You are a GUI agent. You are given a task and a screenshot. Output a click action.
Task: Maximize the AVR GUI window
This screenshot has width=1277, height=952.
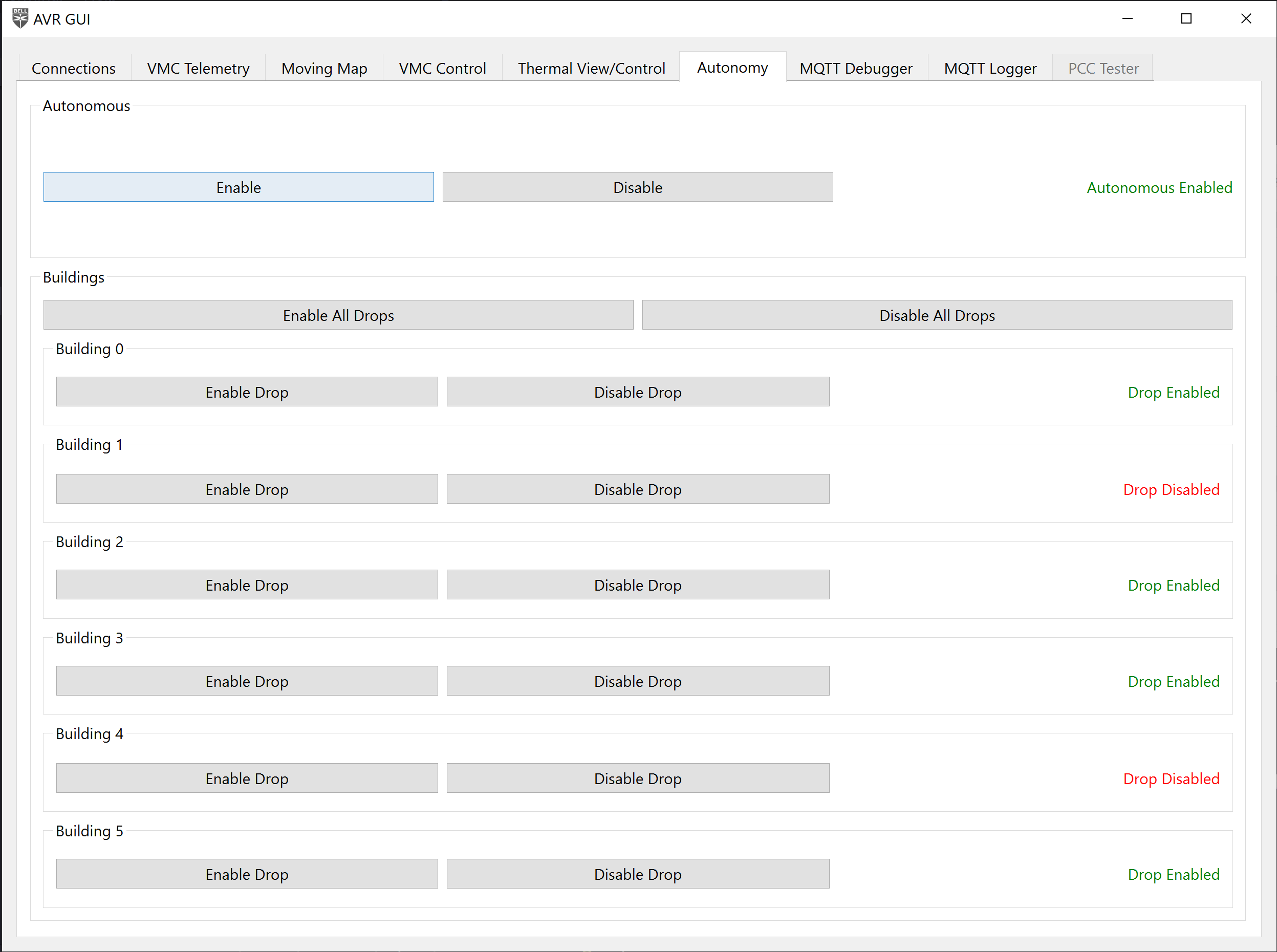click(x=1186, y=18)
